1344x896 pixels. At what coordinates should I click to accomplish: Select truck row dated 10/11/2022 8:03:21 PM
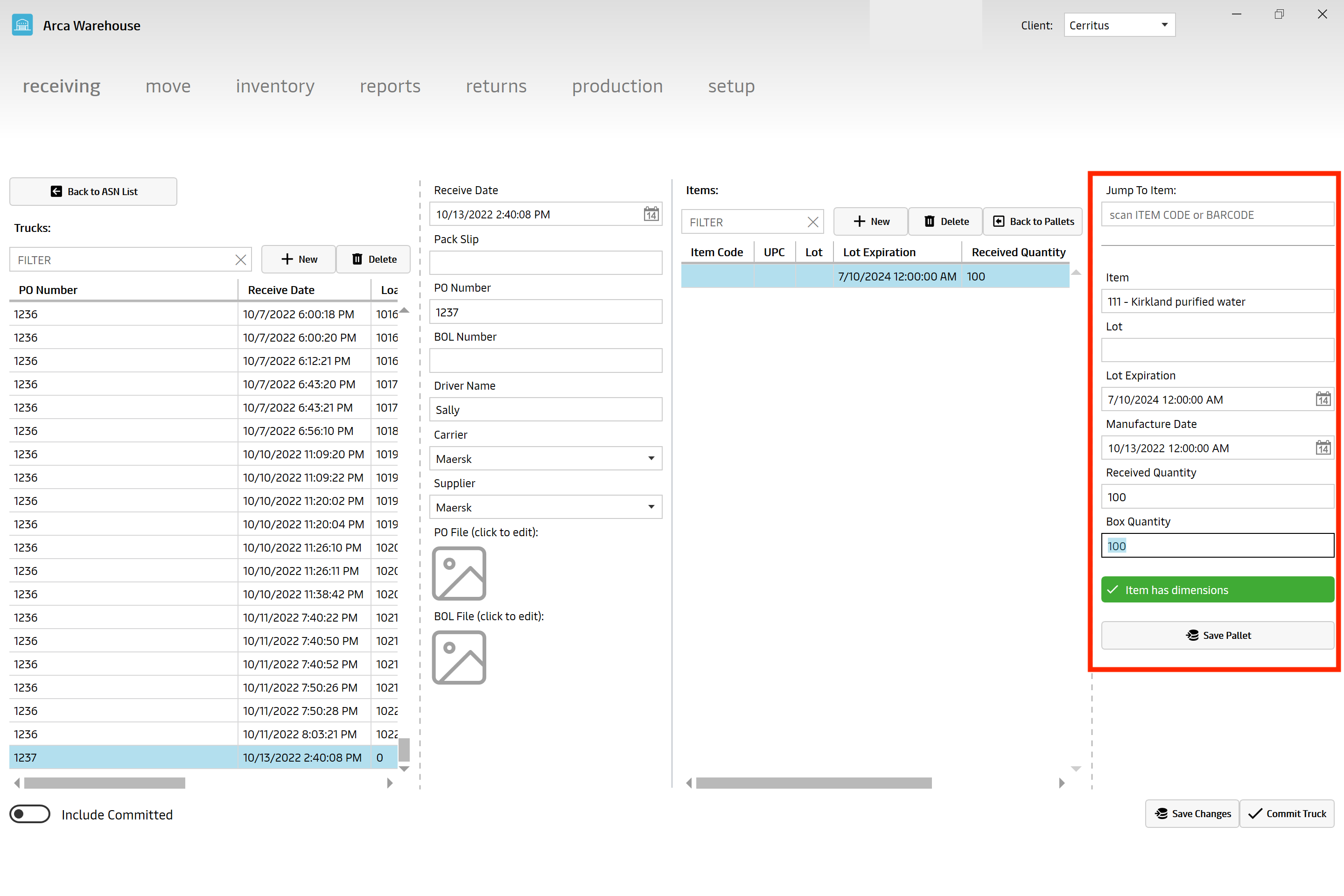point(203,734)
